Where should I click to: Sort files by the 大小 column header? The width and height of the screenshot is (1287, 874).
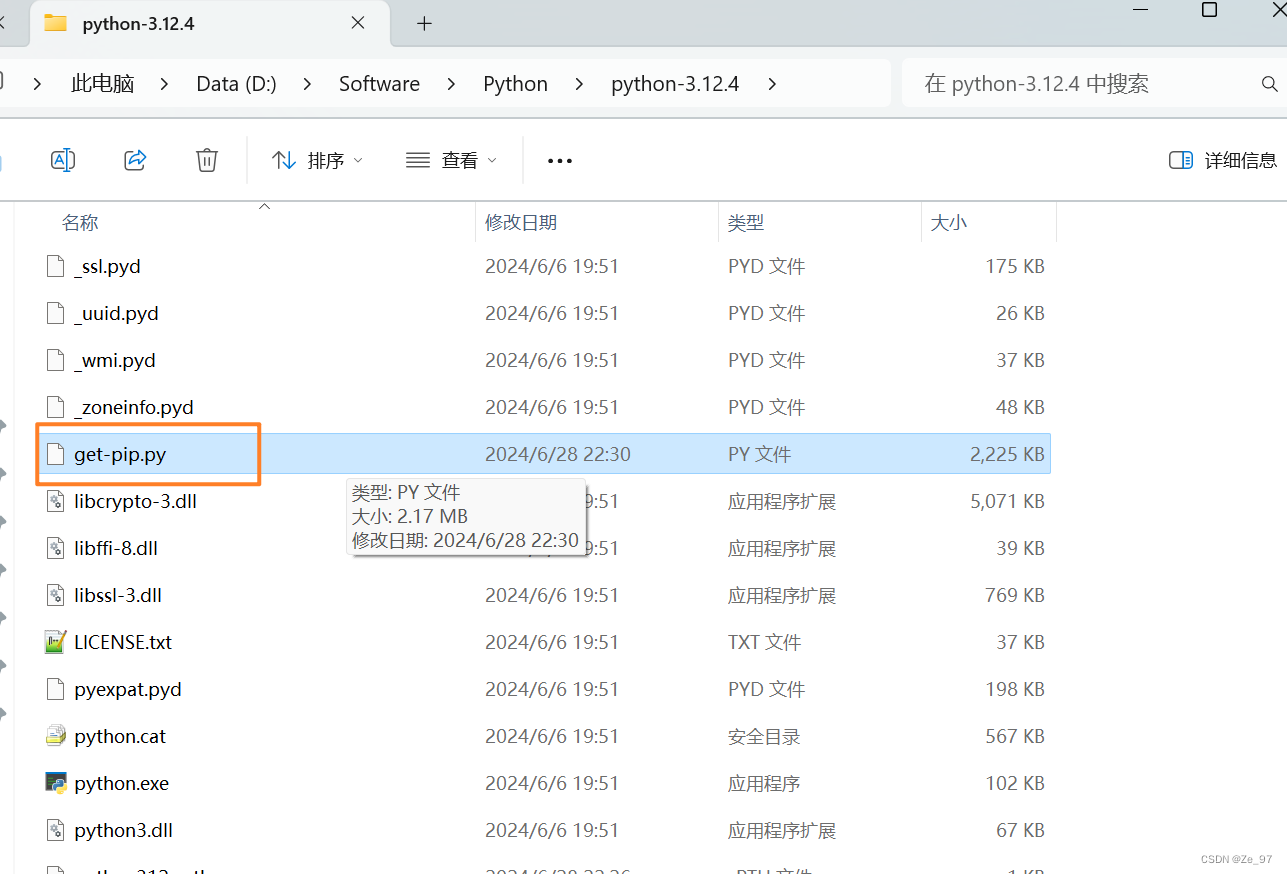tap(948, 222)
